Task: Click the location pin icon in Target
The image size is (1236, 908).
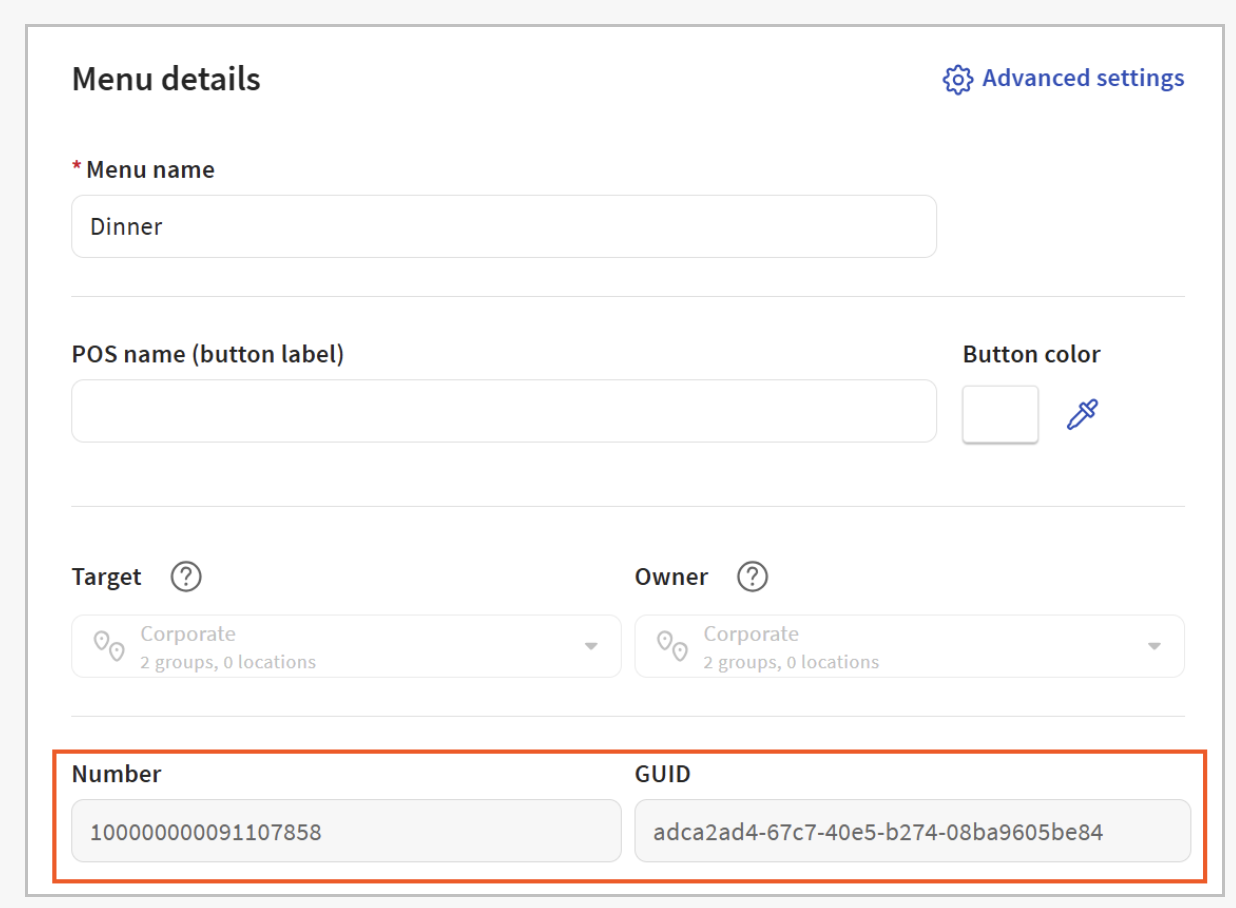Action: [x=108, y=645]
